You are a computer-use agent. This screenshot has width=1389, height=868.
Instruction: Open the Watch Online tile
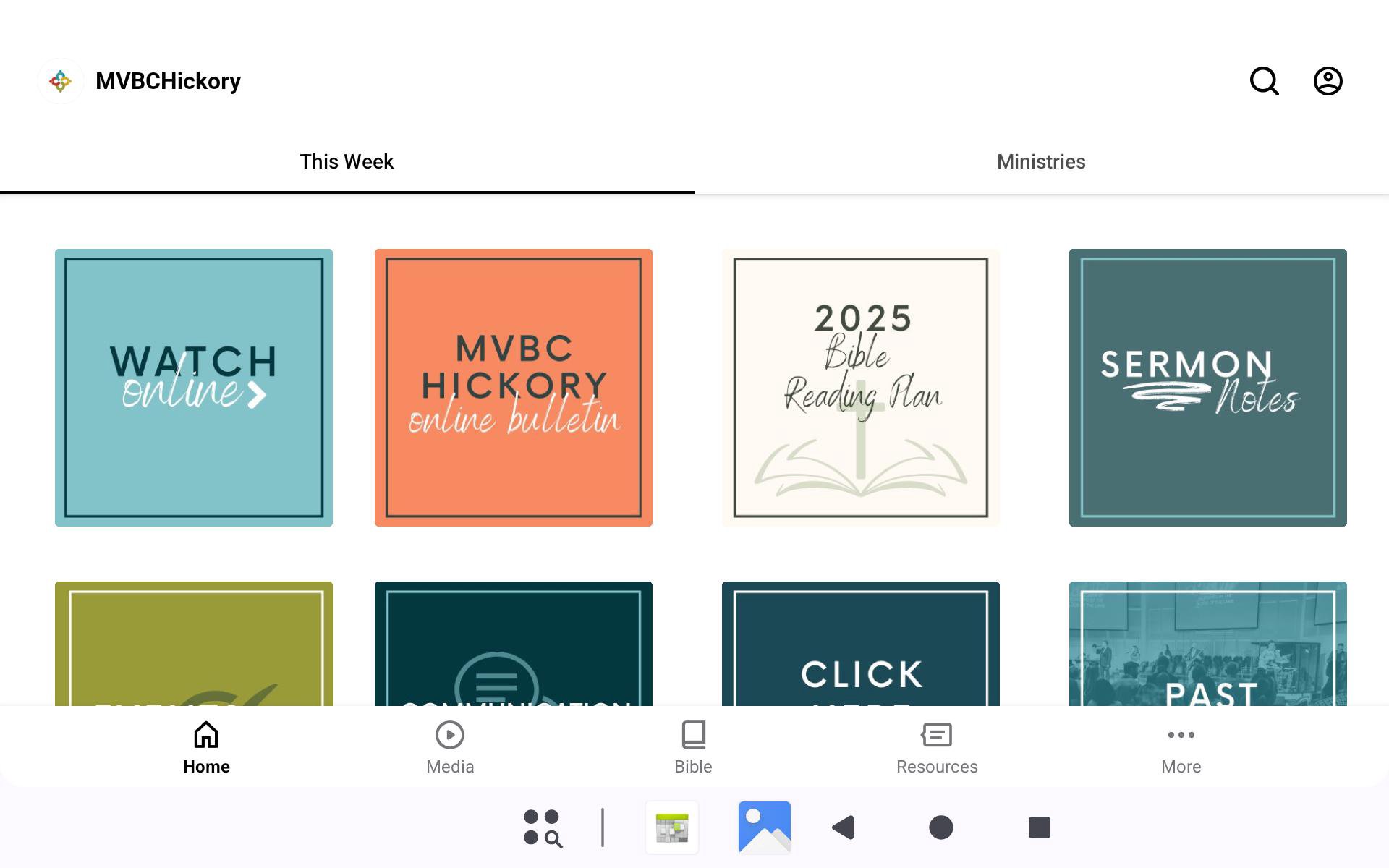(x=194, y=388)
